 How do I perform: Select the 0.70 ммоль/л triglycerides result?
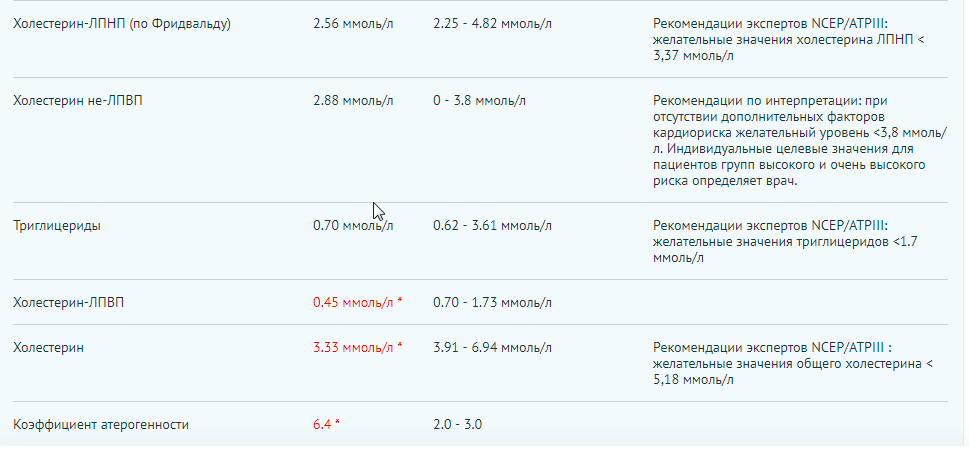click(353, 225)
